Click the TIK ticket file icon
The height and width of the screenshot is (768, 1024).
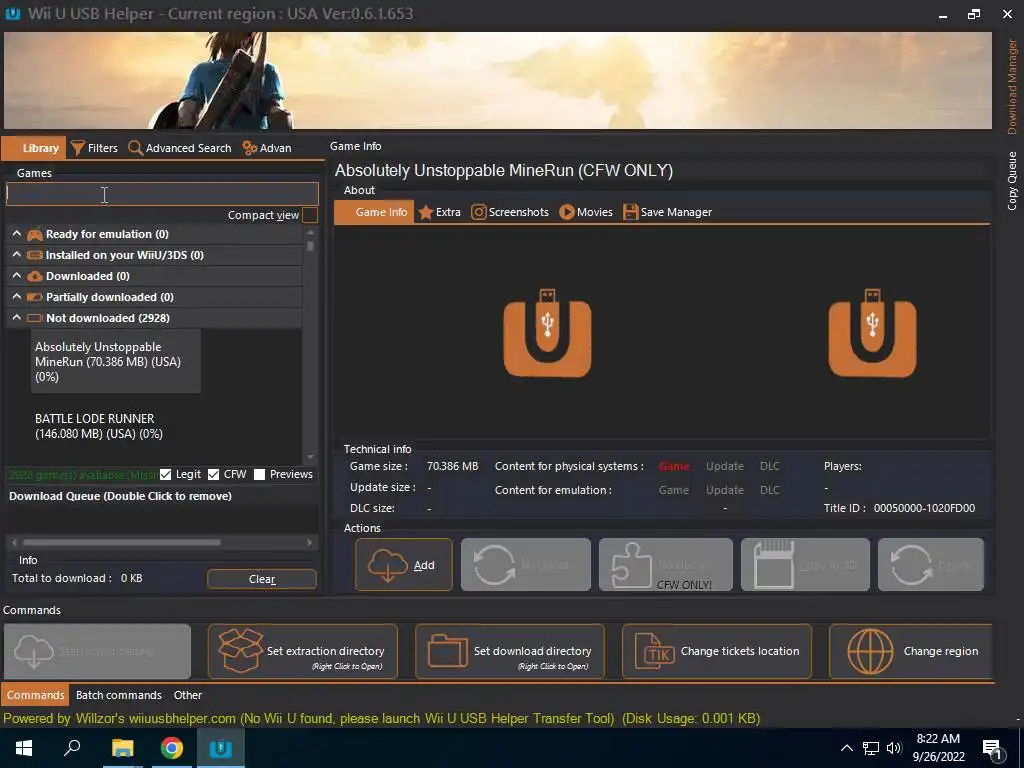pos(654,651)
